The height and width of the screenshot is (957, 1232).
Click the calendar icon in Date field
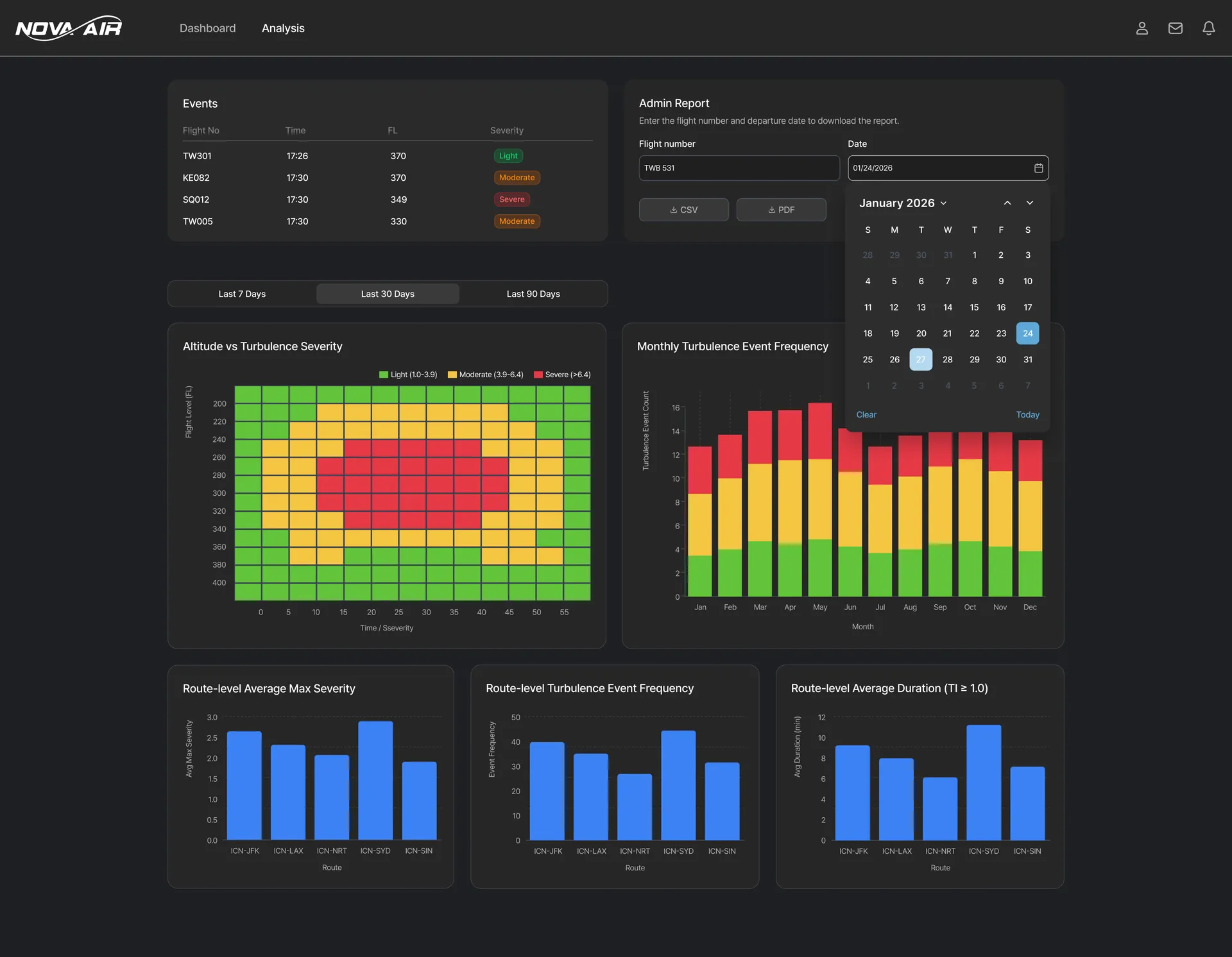coord(1038,168)
